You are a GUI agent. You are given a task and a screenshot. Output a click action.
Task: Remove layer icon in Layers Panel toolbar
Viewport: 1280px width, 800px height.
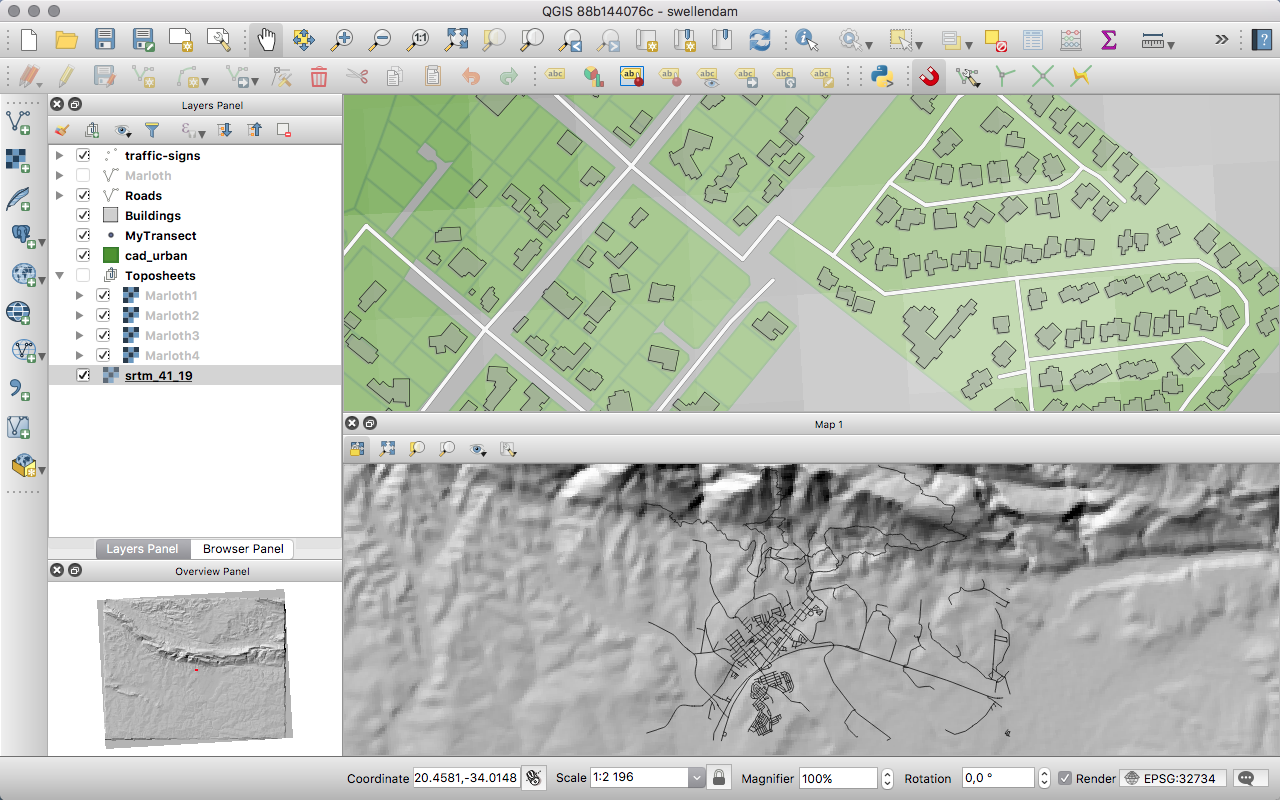coord(284,130)
